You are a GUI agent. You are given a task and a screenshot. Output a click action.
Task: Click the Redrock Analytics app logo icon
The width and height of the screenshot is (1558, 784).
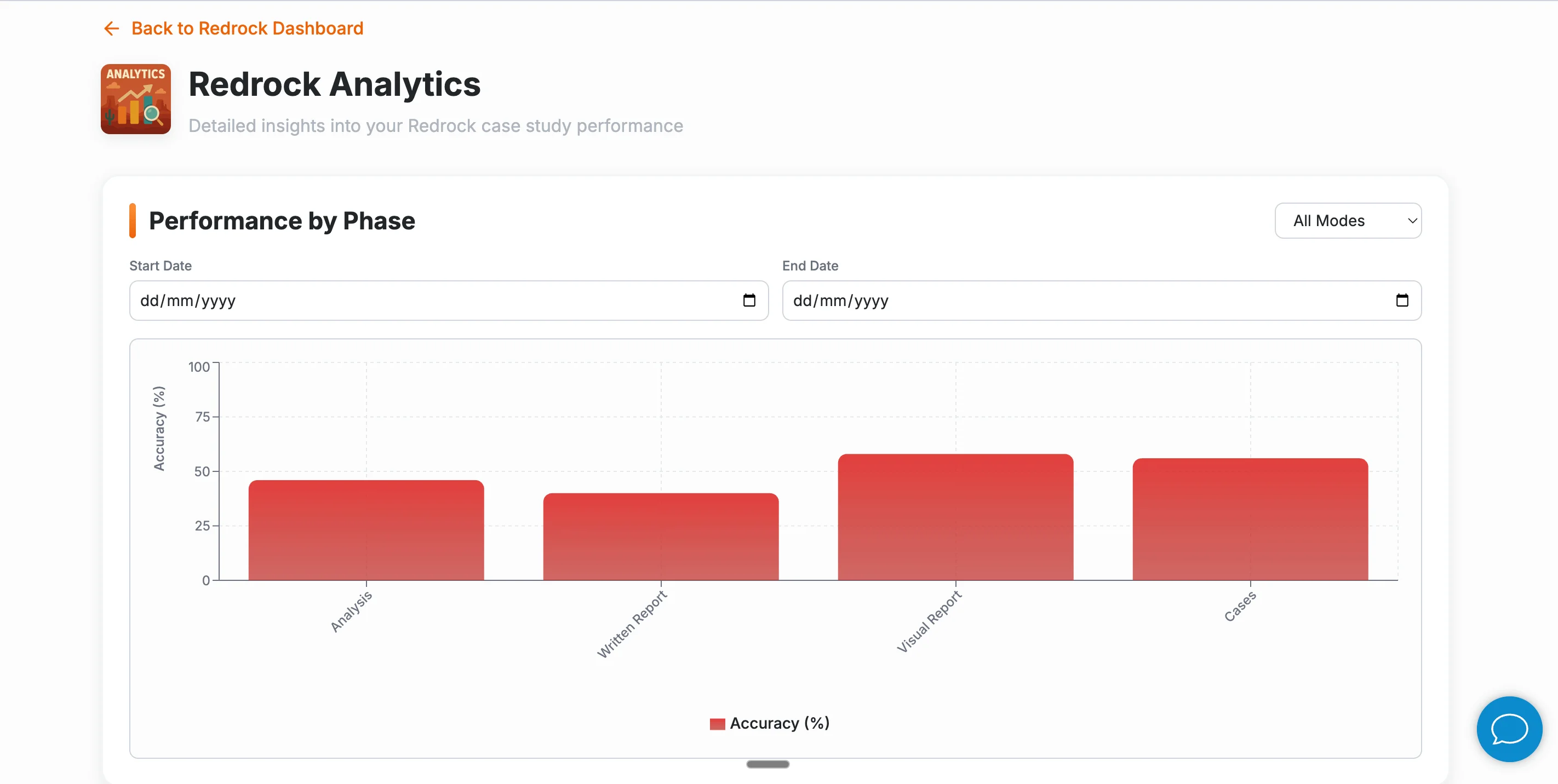tap(135, 99)
